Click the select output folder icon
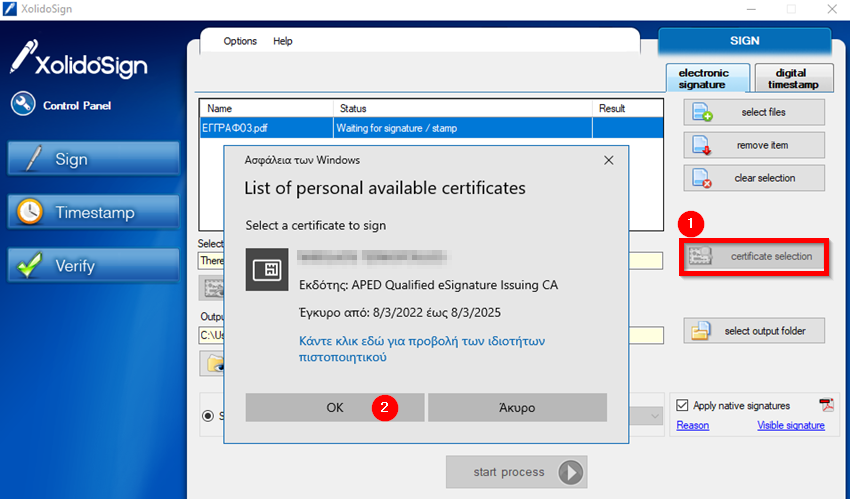Viewport: 850px width, 499px height. [701, 330]
